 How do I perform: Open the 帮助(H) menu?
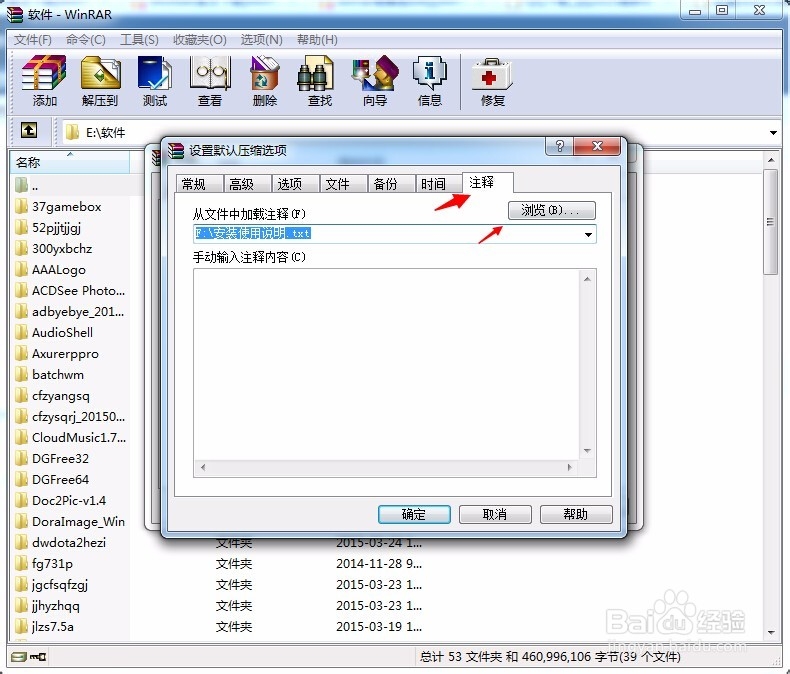(317, 40)
